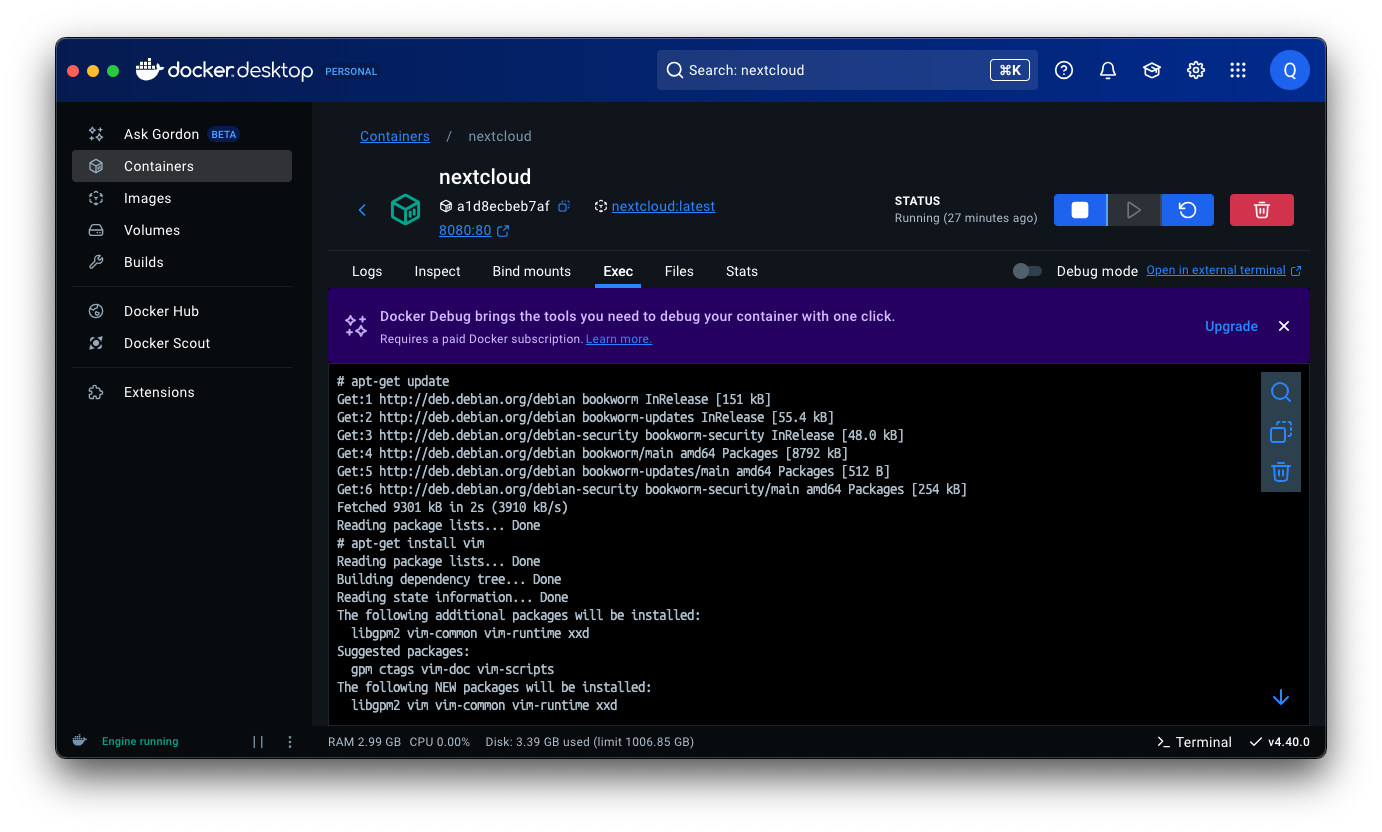Screen dimensions: 1382x832
Task: Clear the terminal with trash icon
Action: (1281, 472)
